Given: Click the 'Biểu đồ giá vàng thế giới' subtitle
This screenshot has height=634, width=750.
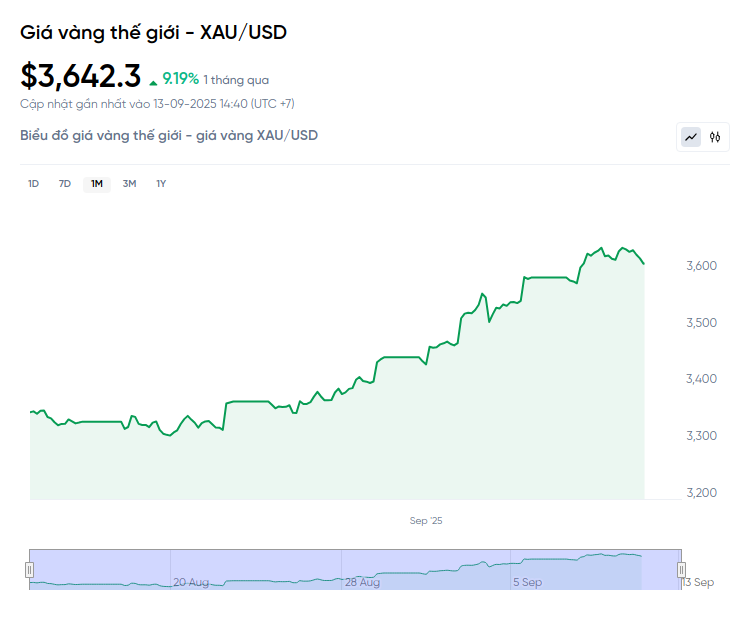Looking at the screenshot, I should (169, 135).
